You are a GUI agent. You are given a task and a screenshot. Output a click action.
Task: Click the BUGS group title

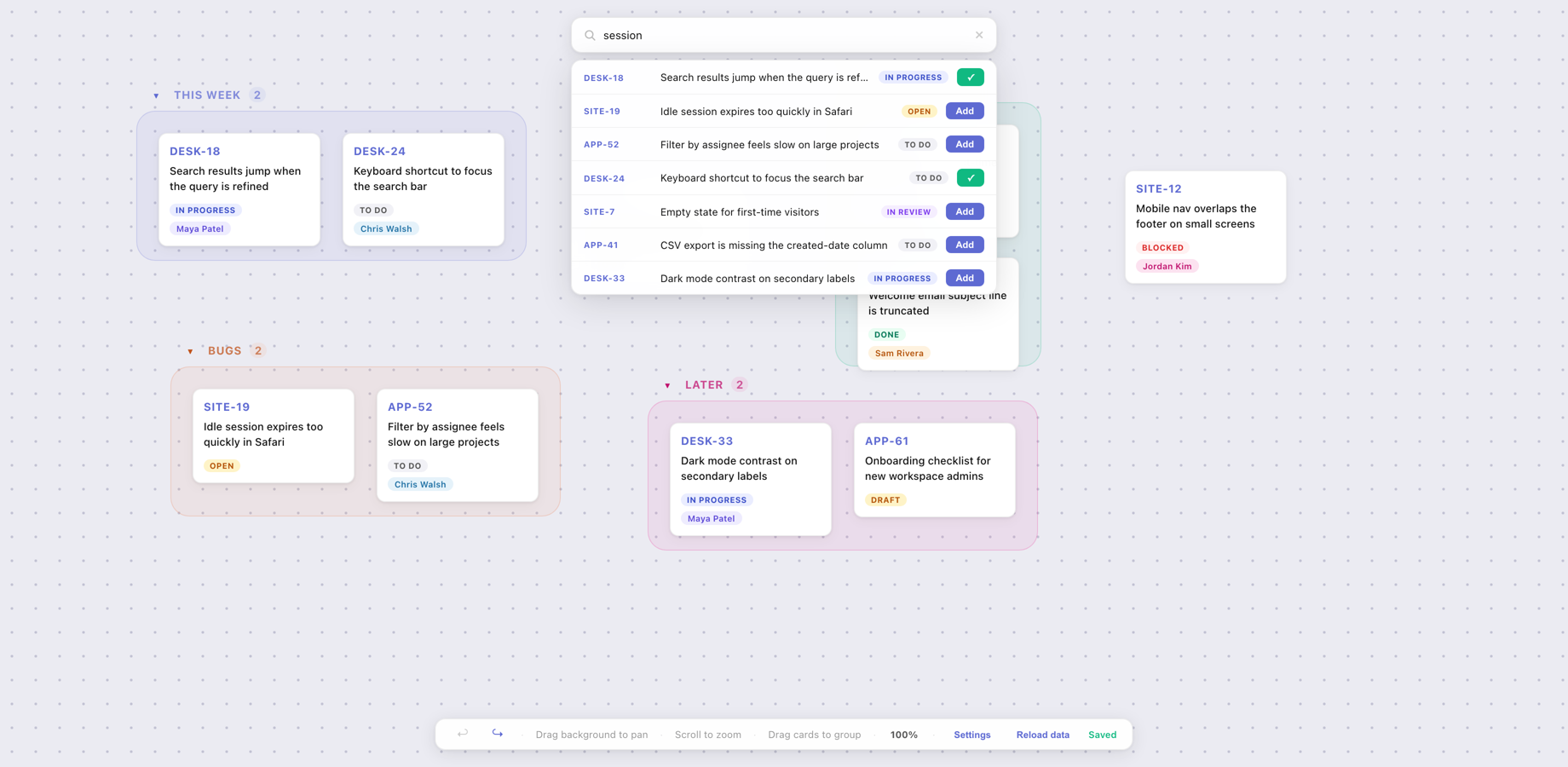tap(225, 351)
